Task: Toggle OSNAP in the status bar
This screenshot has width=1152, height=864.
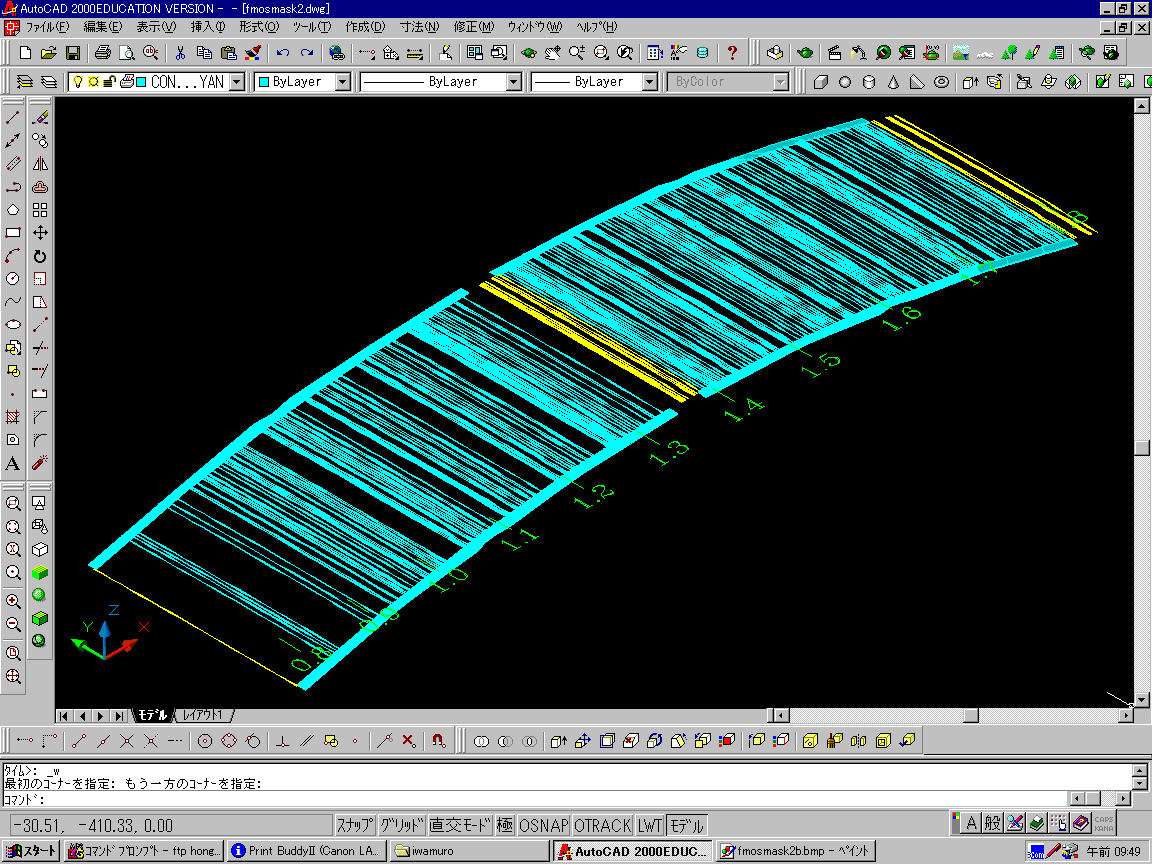Action: 543,825
